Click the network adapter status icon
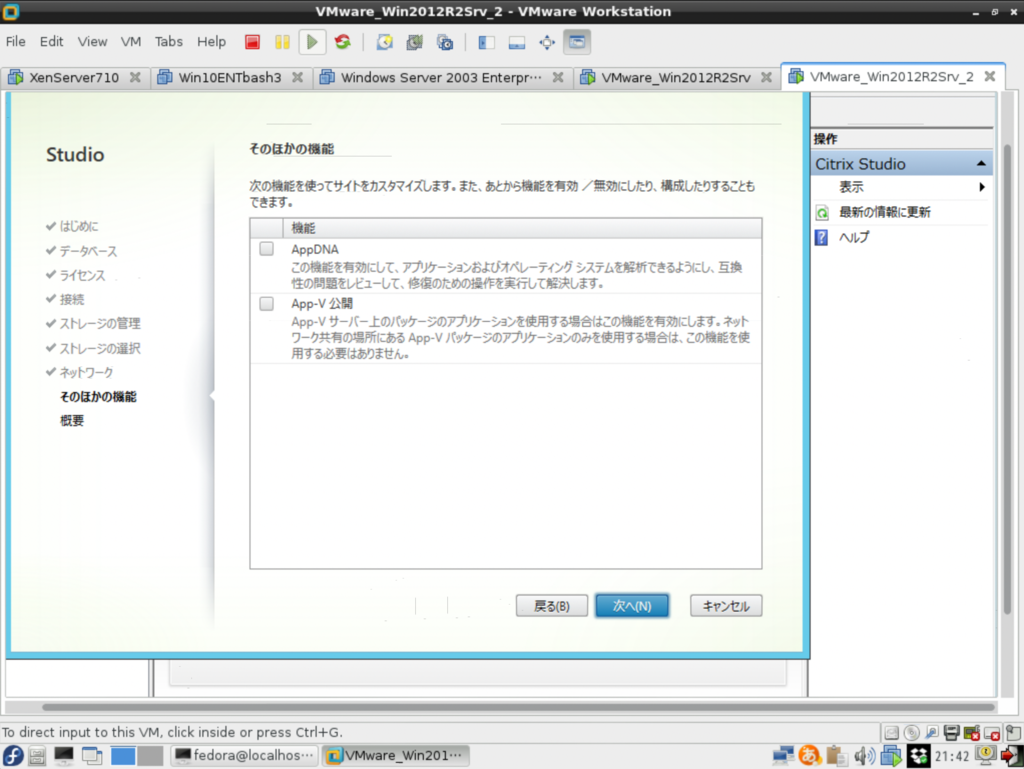This screenshot has width=1024, height=769. (932, 733)
